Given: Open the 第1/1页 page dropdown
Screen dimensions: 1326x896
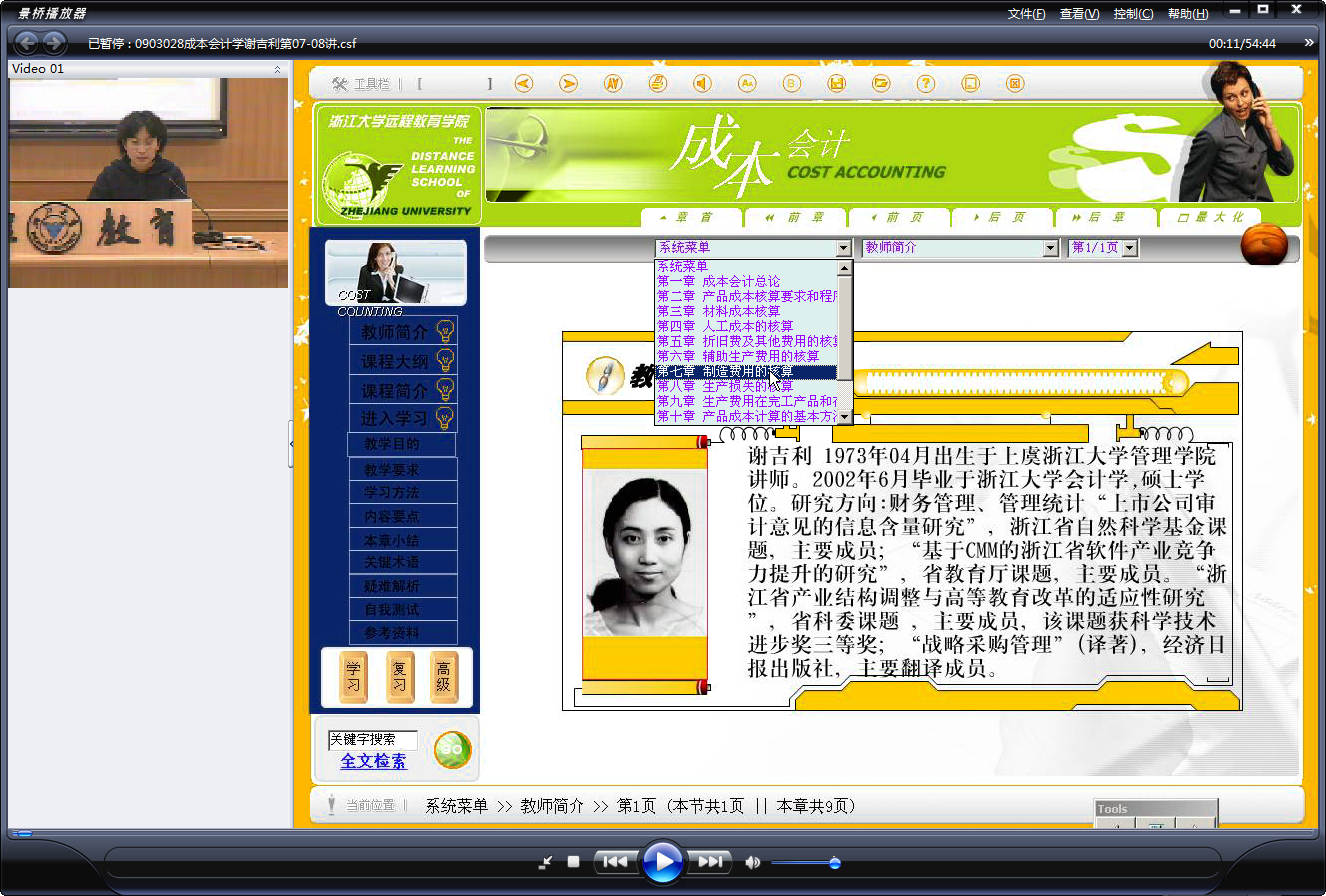Looking at the screenshot, I should (x=1130, y=248).
